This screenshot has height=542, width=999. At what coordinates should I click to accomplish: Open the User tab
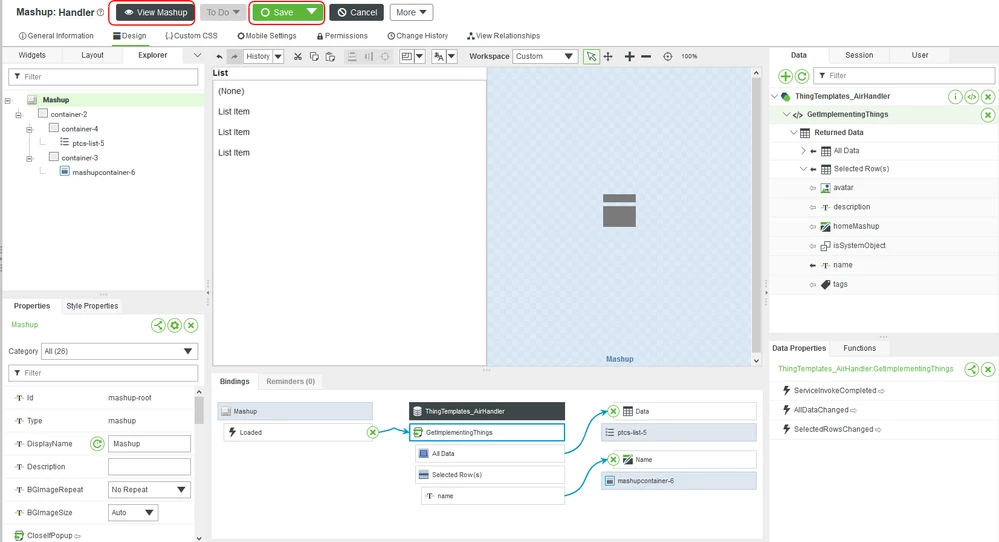[x=919, y=55]
